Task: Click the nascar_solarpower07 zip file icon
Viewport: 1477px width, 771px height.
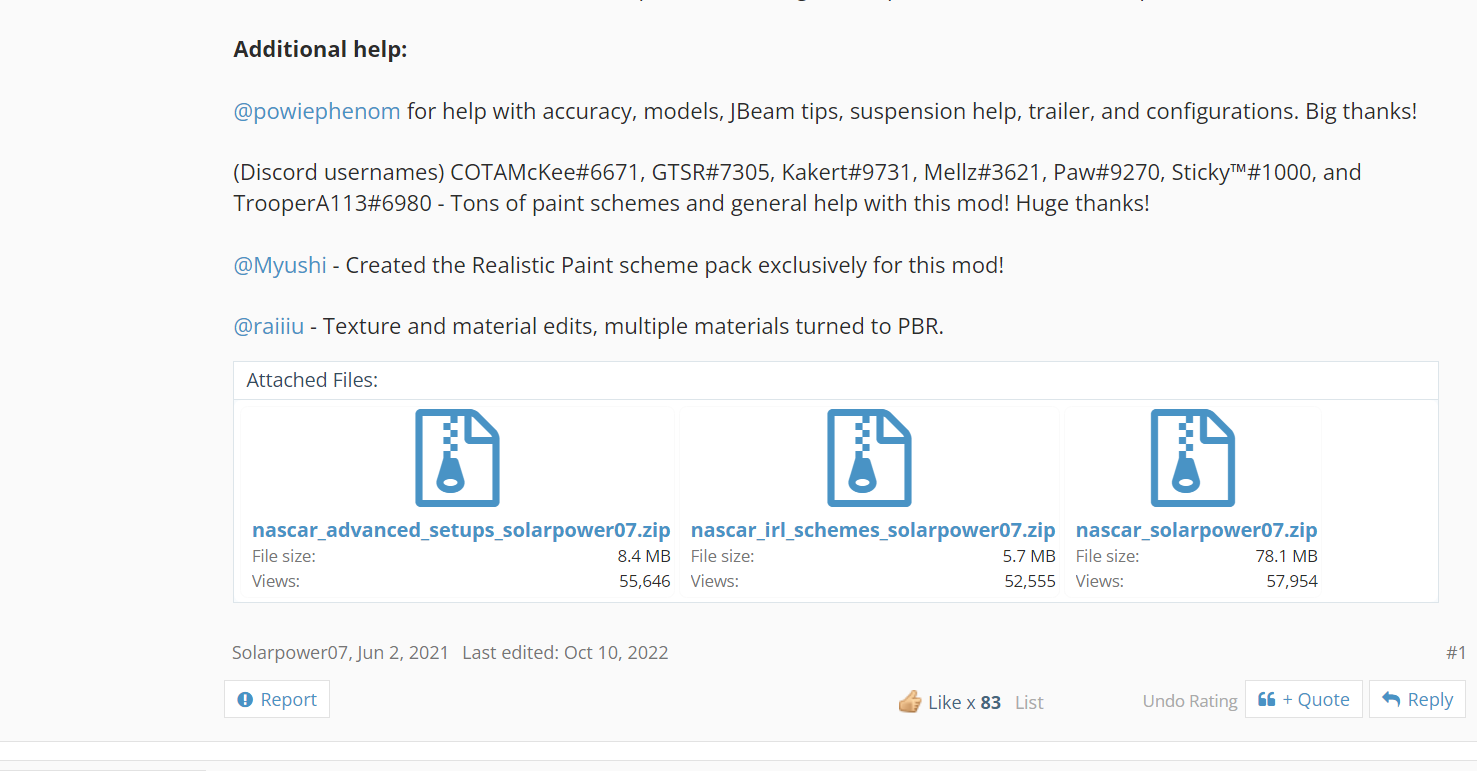Action: click(1193, 457)
